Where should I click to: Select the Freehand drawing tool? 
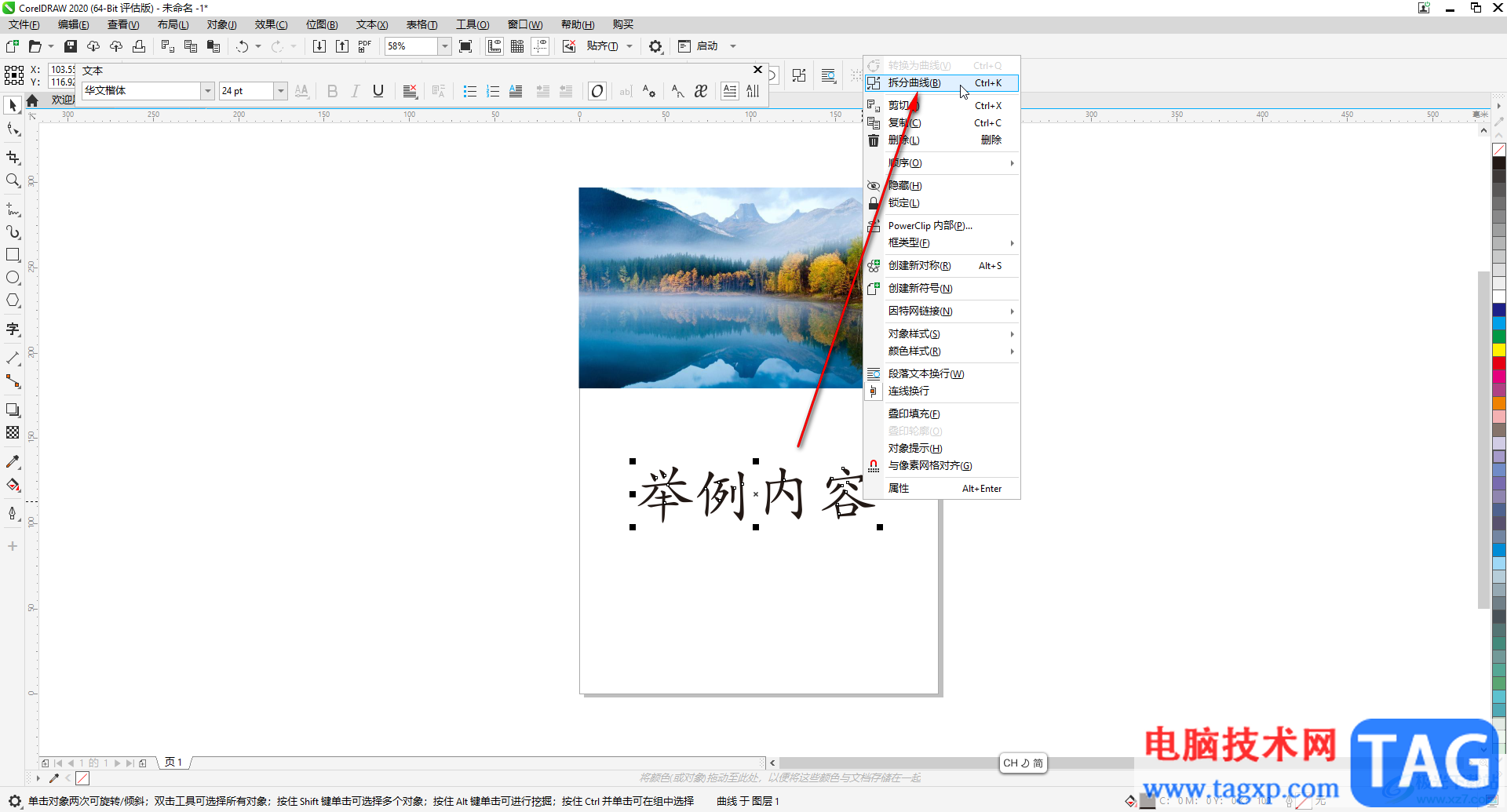13,209
